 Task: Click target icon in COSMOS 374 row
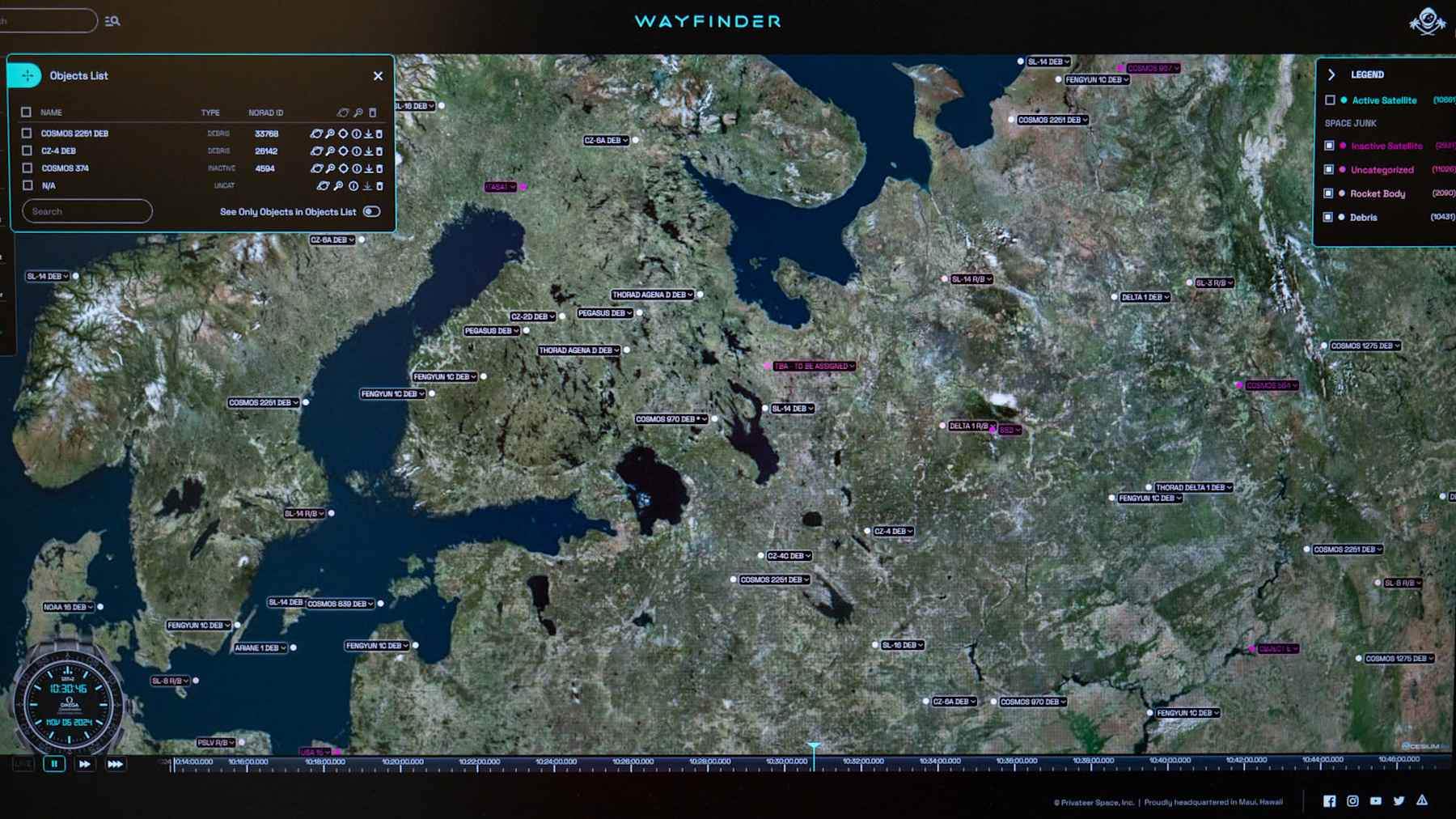343,168
